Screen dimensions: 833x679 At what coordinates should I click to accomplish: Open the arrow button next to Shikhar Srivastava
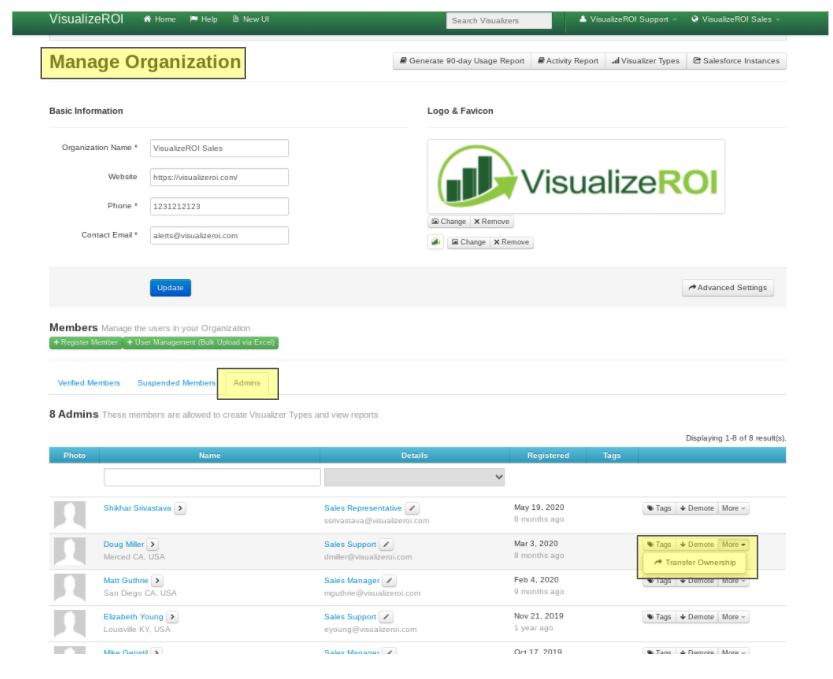pyautogui.click(x=181, y=508)
